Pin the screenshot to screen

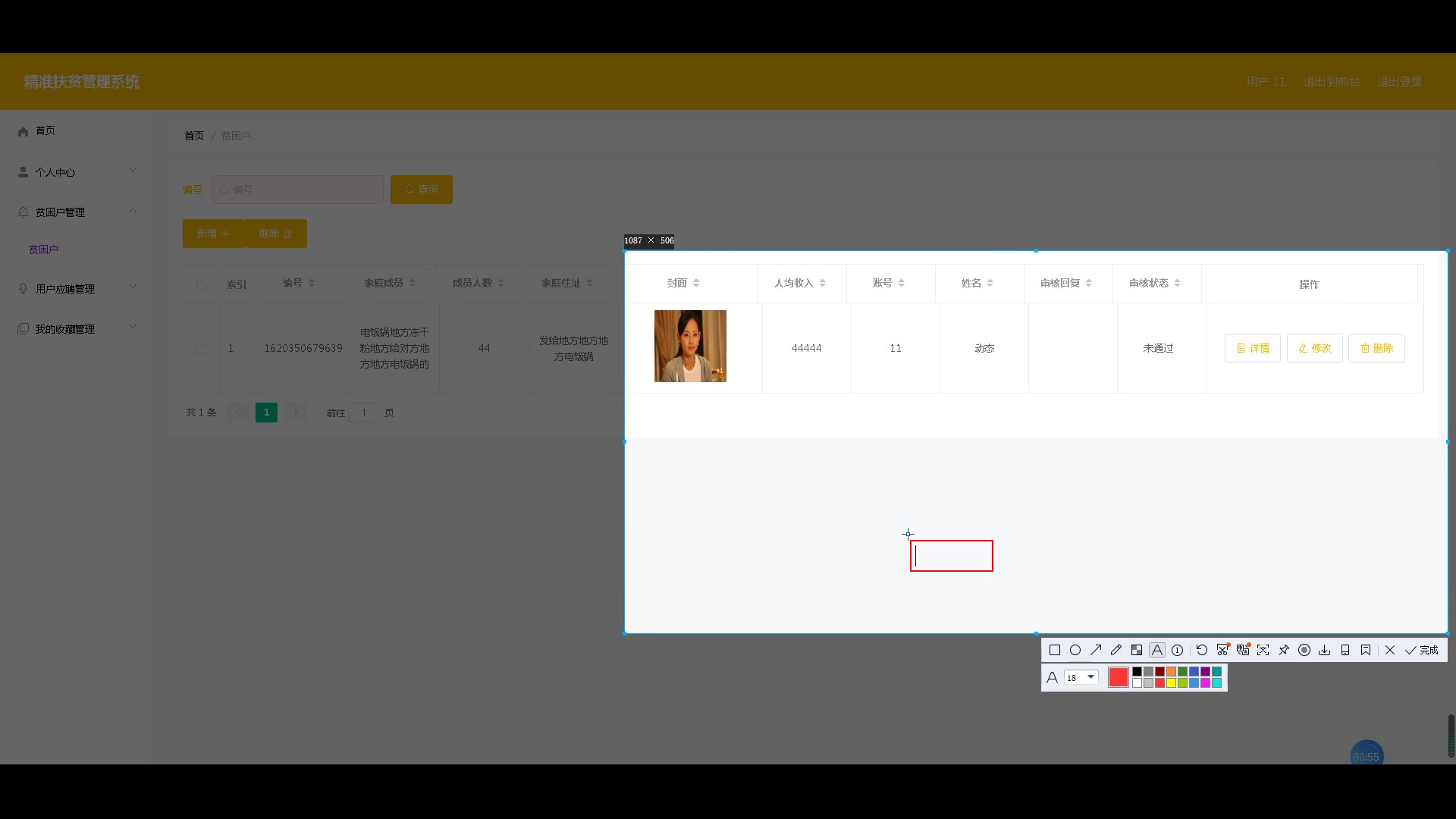pos(1283,650)
